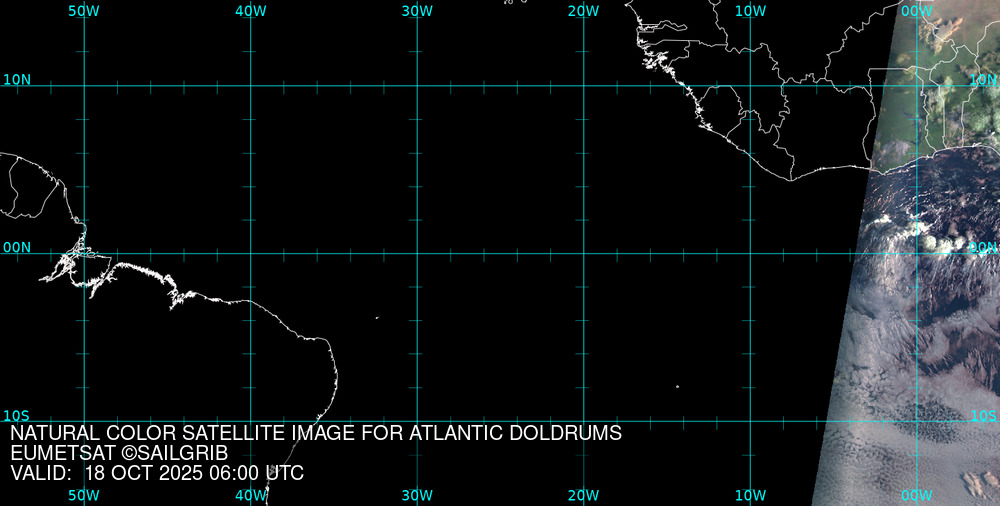Click grid intersection of 20W and 10N
This screenshot has width=1000, height=506.
[583, 85]
